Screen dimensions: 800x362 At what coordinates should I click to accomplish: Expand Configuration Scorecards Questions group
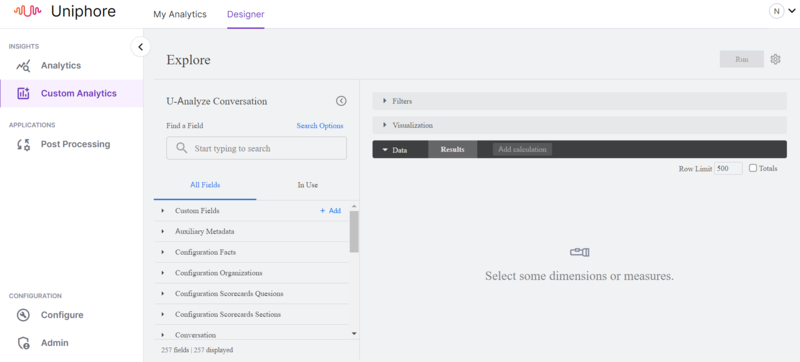pyautogui.click(x=162, y=294)
